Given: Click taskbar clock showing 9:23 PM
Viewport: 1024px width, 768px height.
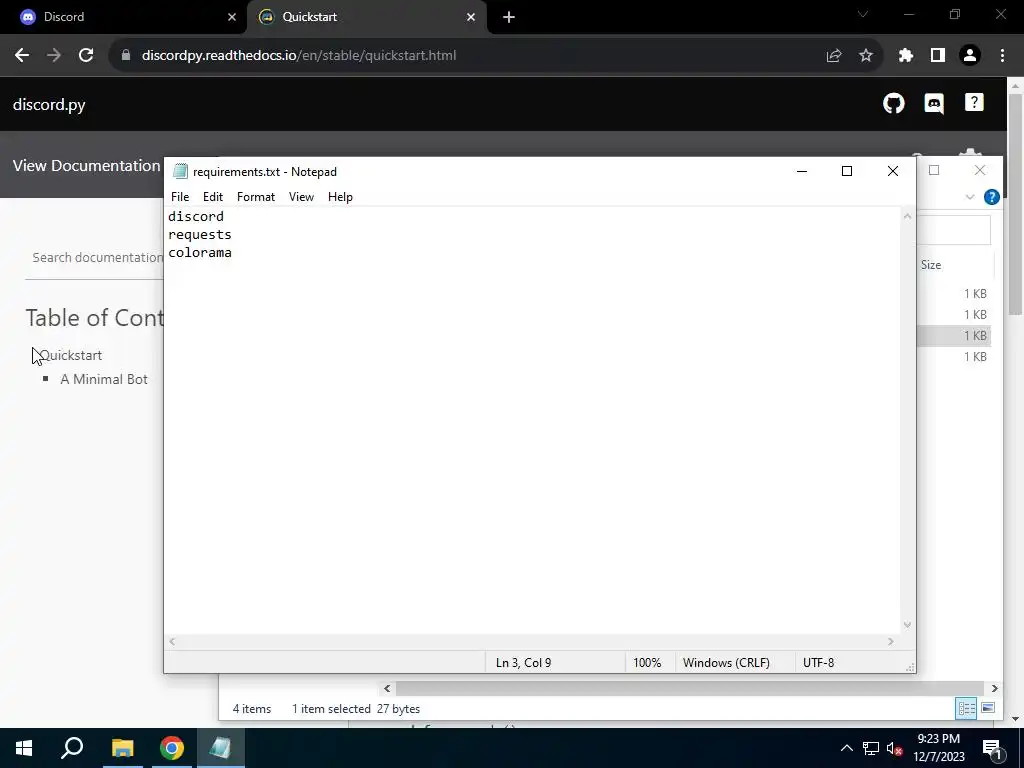Looking at the screenshot, I should [938, 748].
